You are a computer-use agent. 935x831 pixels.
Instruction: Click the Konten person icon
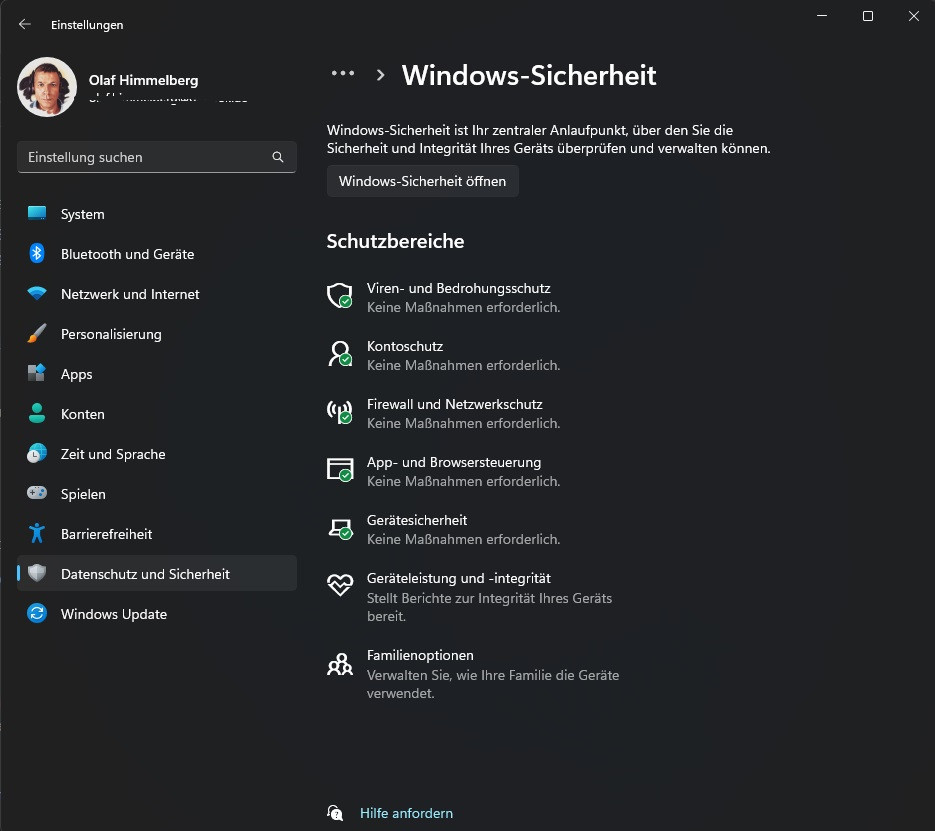click(37, 414)
